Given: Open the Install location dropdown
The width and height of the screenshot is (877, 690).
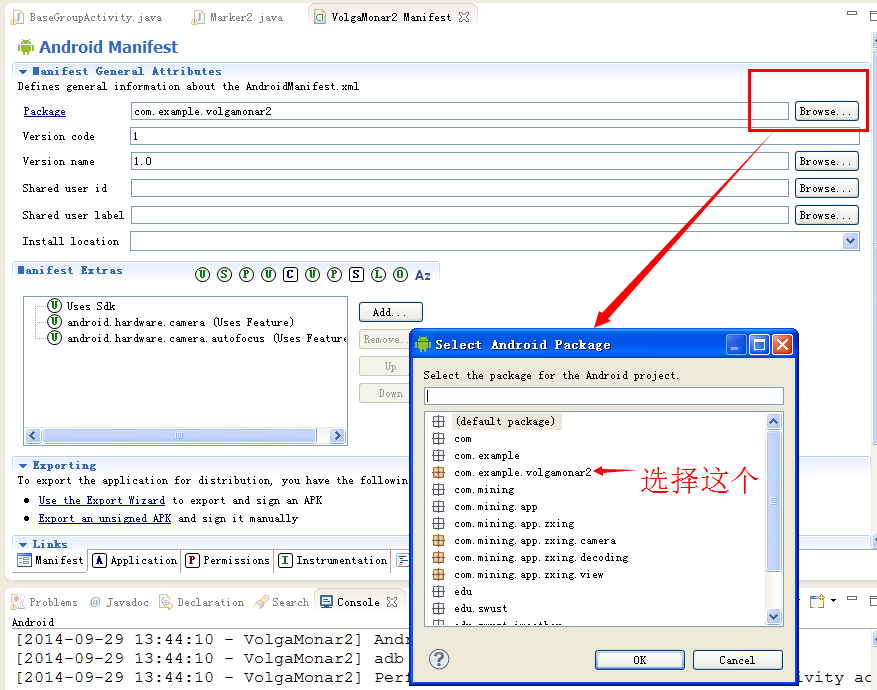Looking at the screenshot, I should tap(850, 241).
